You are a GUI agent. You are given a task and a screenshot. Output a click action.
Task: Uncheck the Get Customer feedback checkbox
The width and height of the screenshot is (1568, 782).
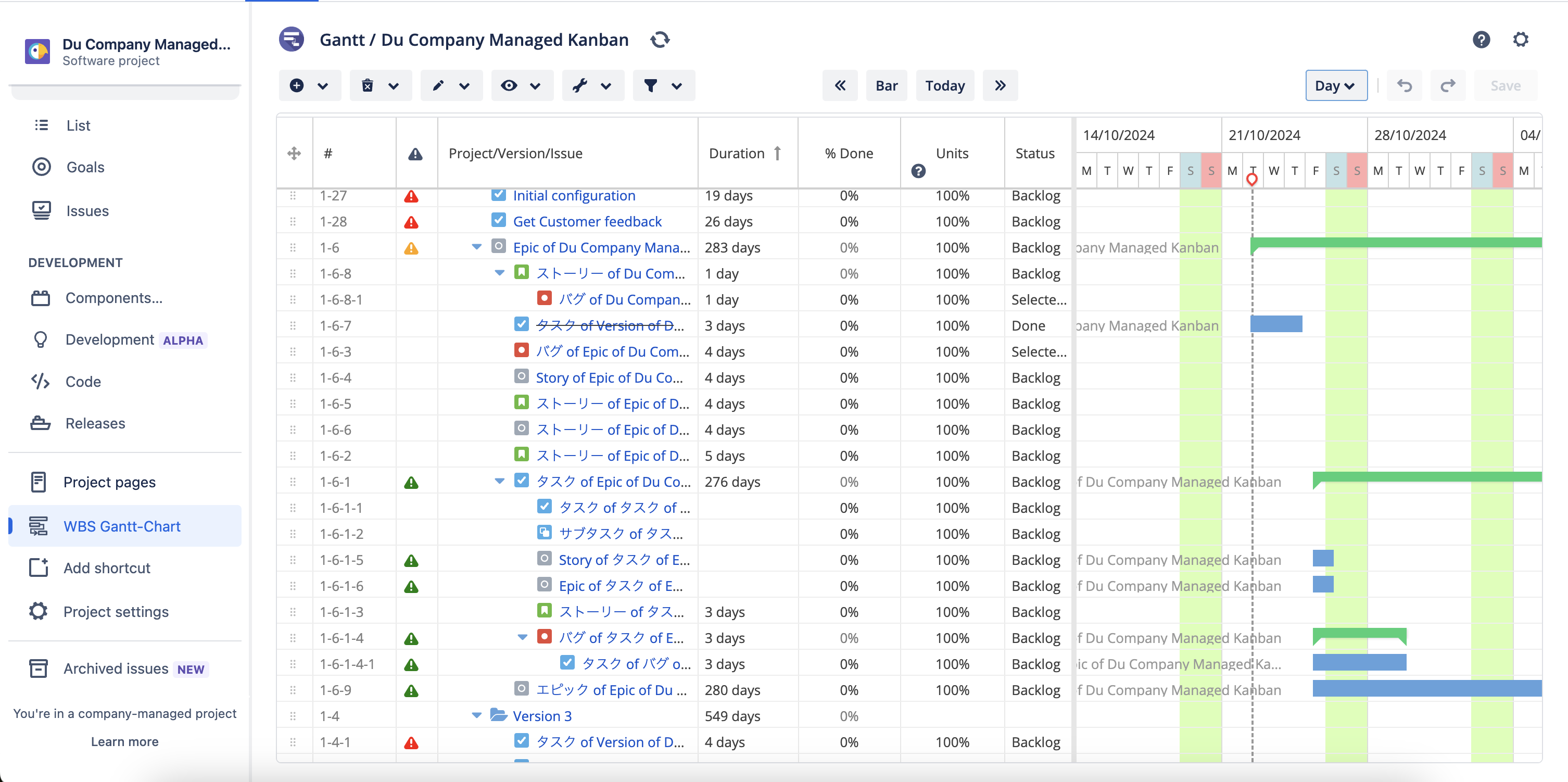tap(499, 220)
